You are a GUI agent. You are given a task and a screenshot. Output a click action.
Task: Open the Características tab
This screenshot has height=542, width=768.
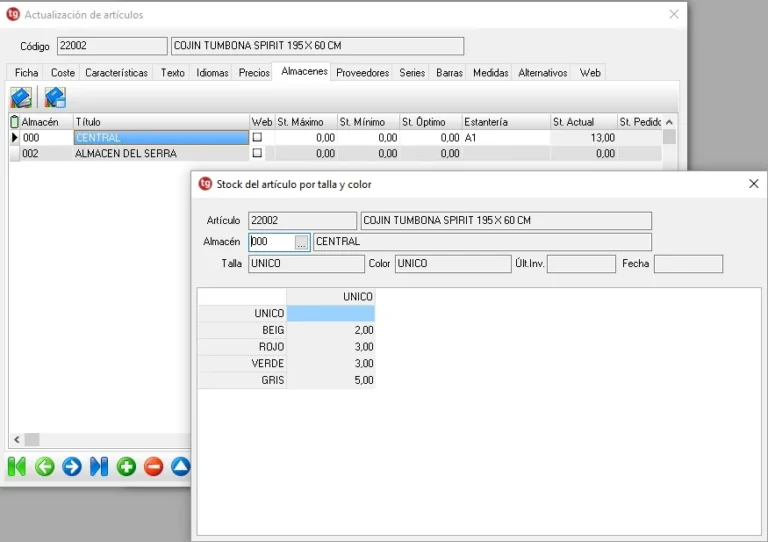pos(116,72)
